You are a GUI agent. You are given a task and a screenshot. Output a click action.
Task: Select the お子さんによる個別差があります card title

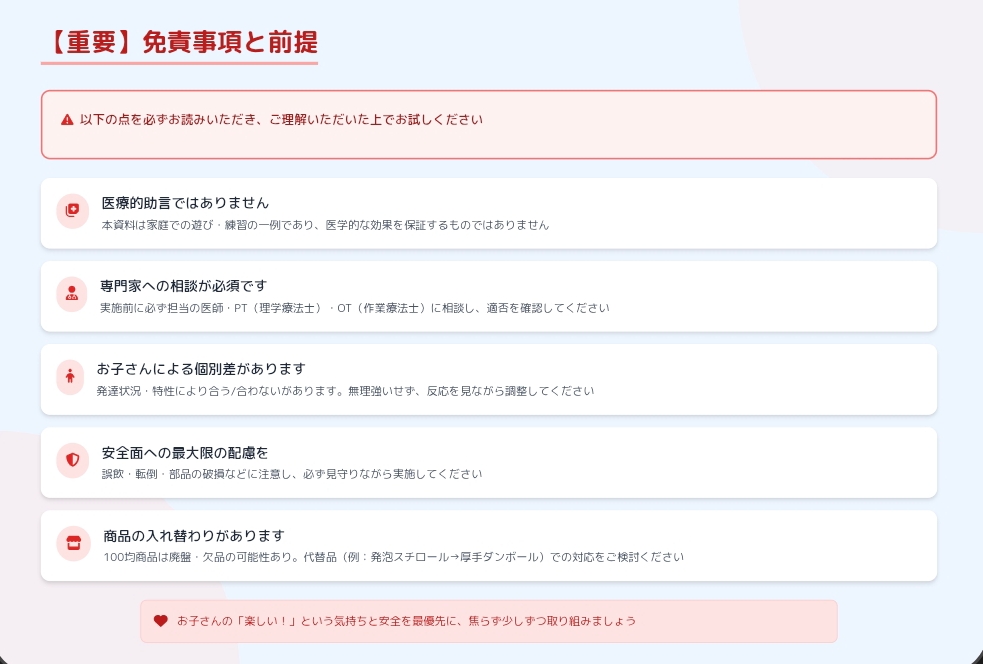coord(200,369)
